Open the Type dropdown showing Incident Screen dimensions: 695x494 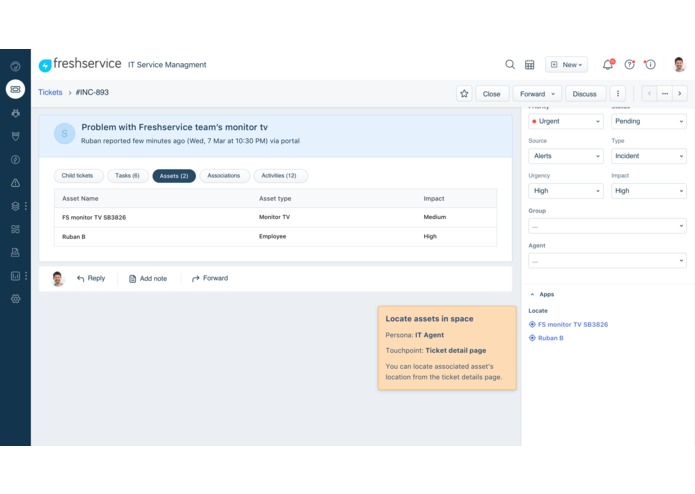648,156
